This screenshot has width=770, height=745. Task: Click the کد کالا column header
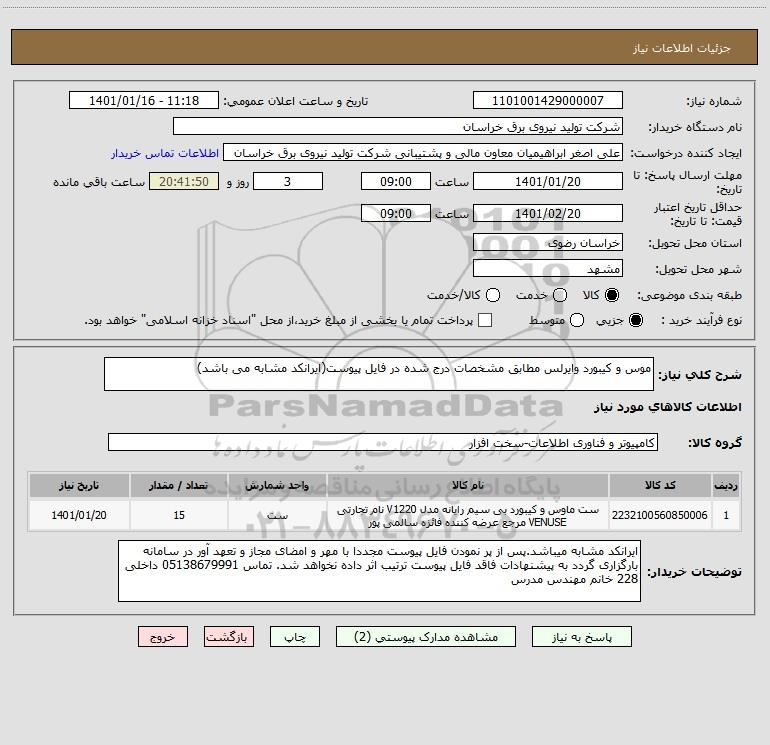[660, 485]
